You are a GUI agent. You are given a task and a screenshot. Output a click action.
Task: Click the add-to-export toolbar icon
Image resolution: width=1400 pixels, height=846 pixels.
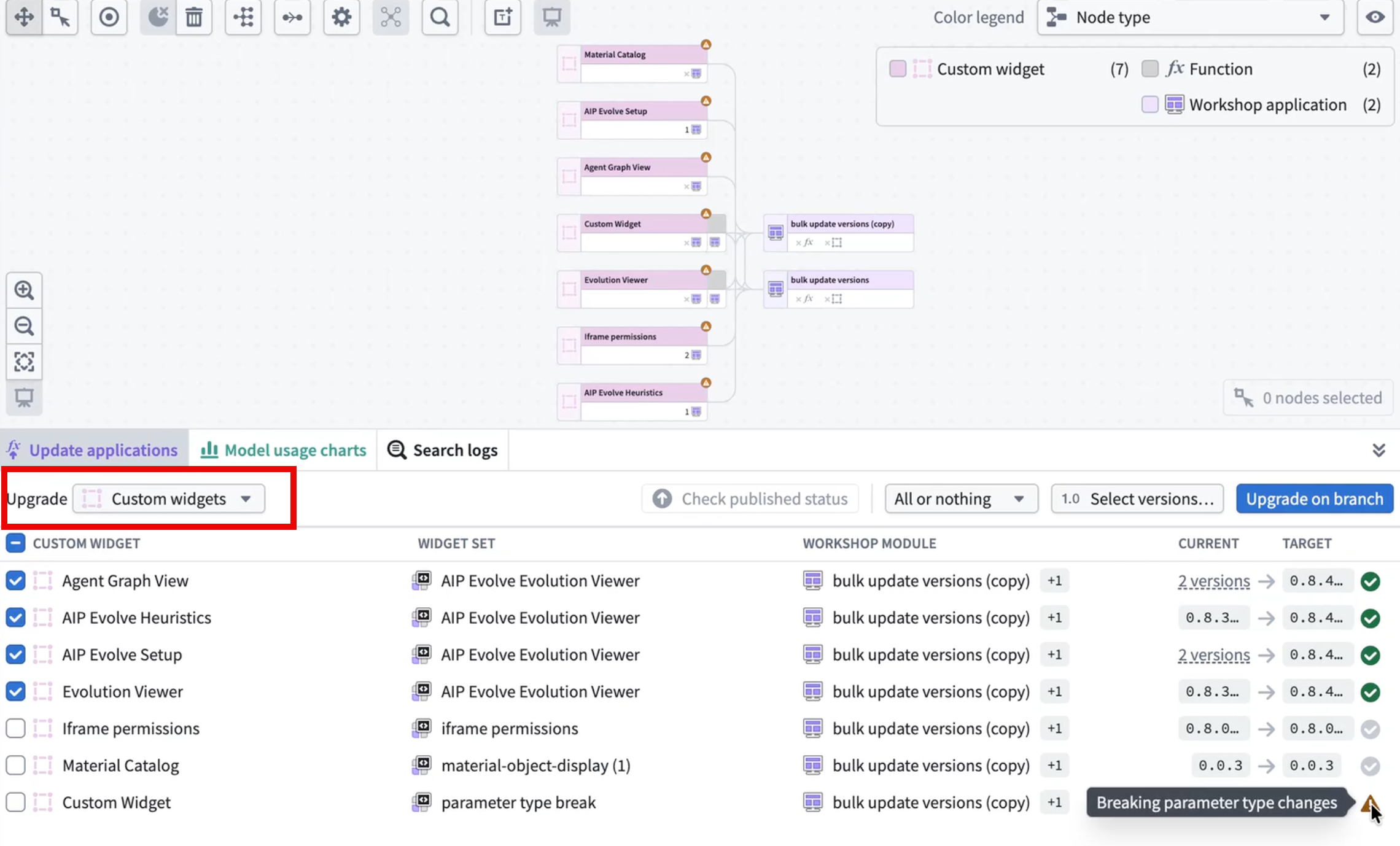pyautogui.click(x=502, y=17)
